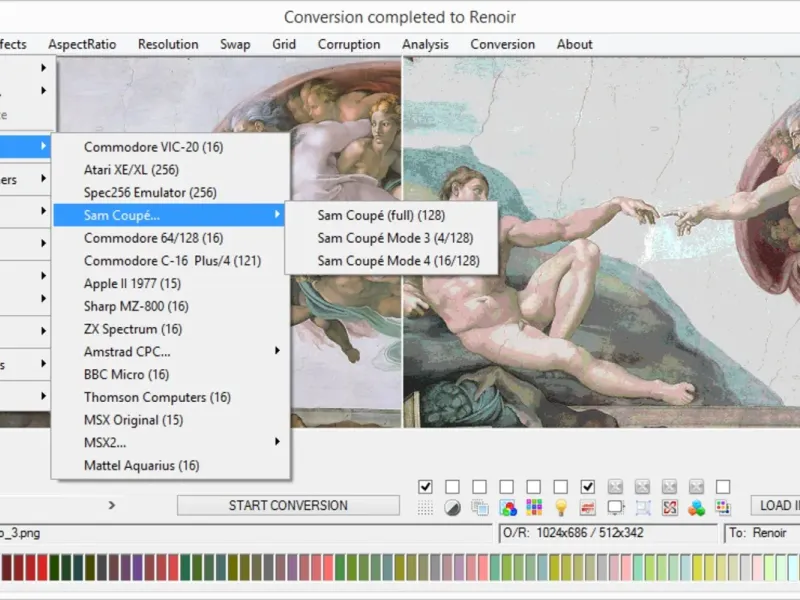
Task: Click the RGB color circles icon
Action: (x=507, y=508)
